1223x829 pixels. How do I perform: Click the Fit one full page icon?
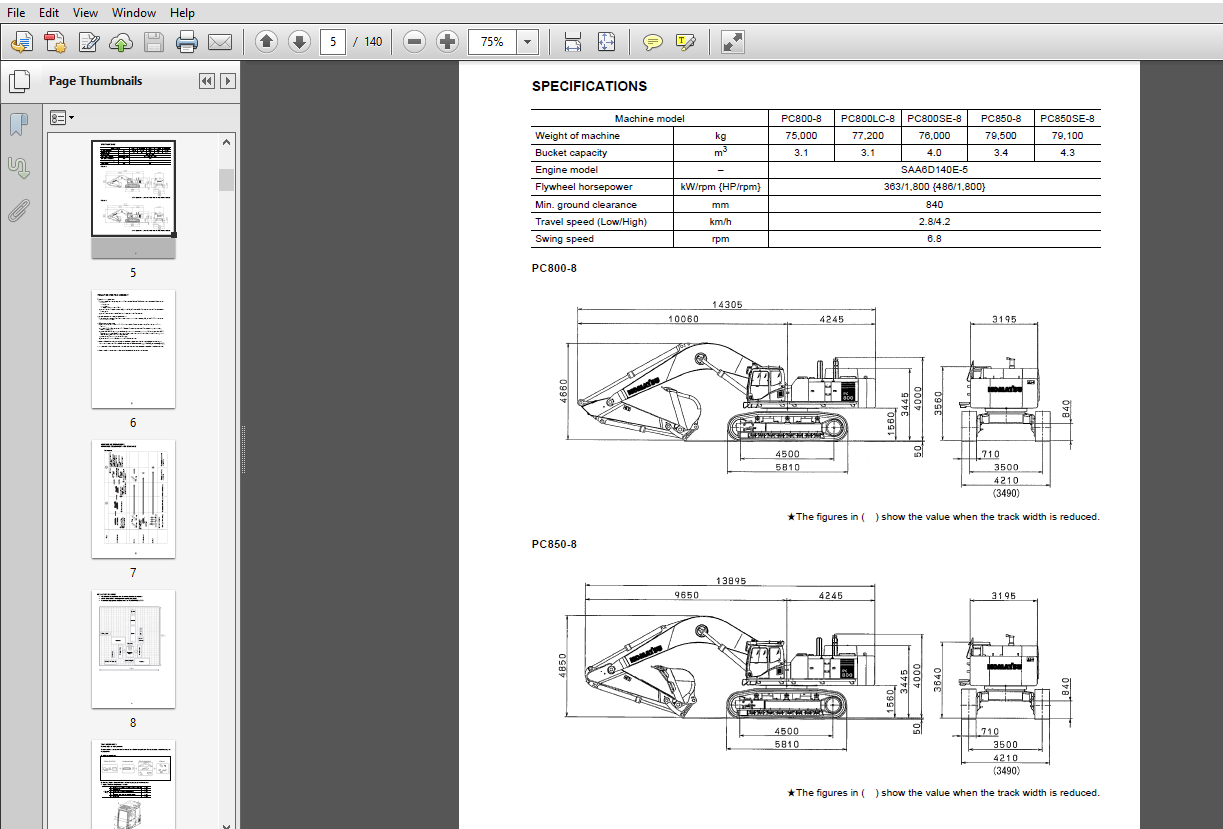pos(606,42)
